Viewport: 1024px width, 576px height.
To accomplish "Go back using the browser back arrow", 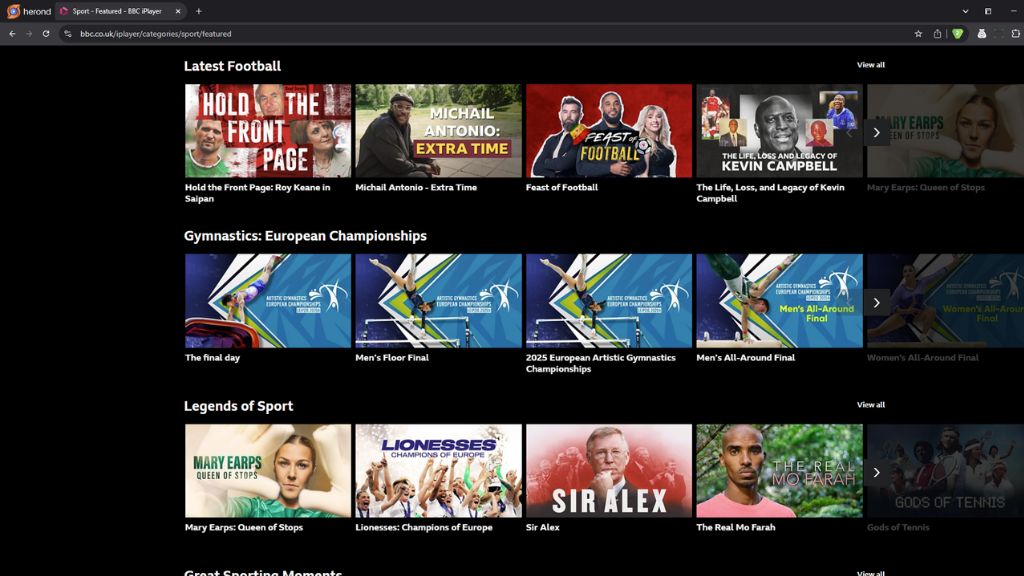I will (x=12, y=34).
